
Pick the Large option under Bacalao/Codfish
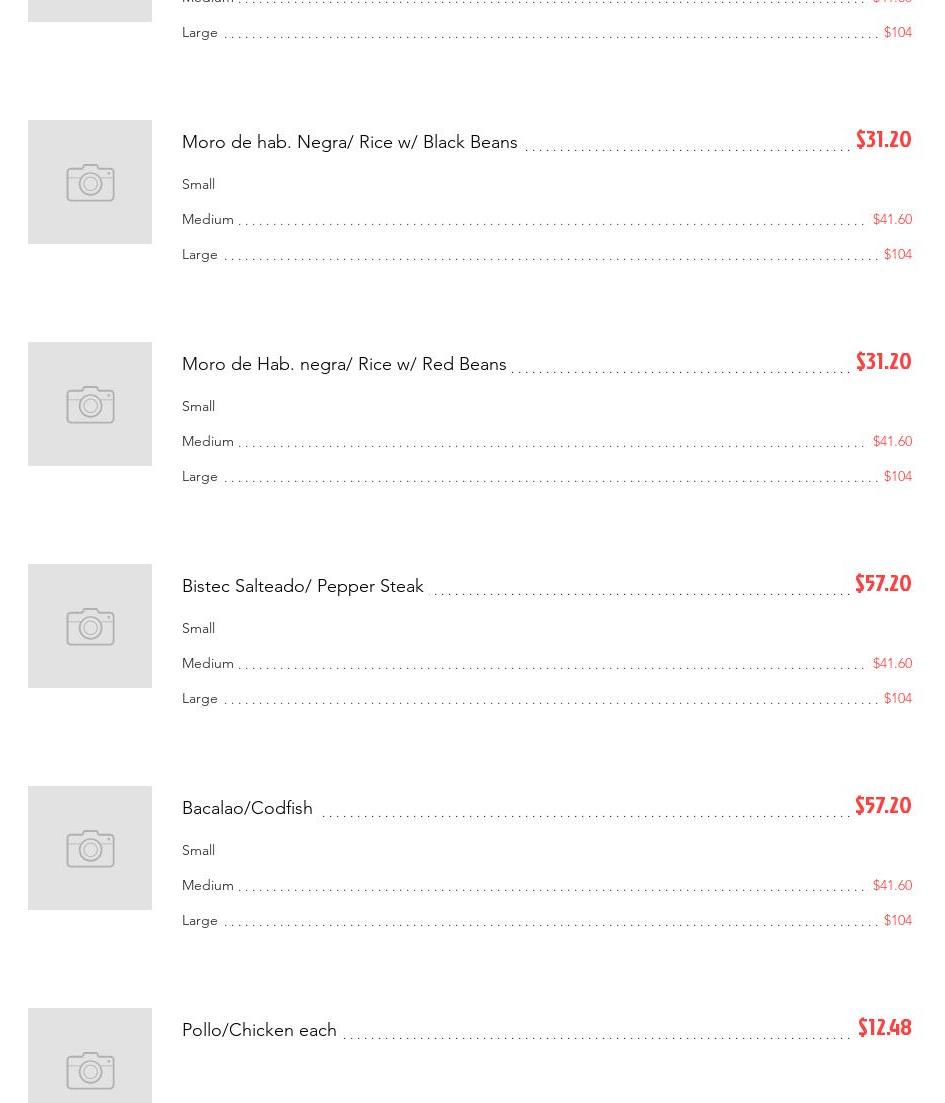pos(200,920)
